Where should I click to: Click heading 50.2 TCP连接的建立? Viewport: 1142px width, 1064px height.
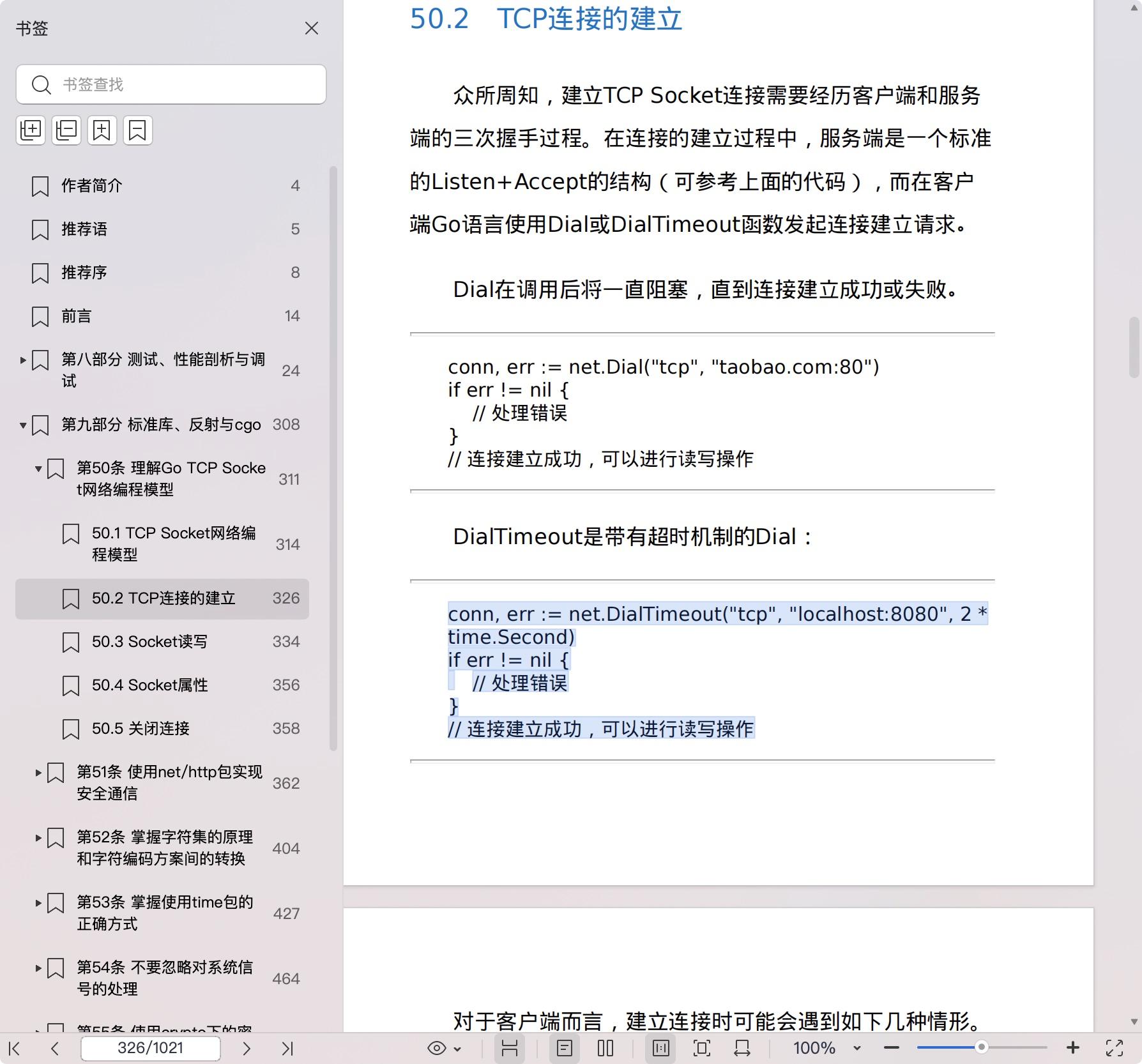(x=545, y=19)
